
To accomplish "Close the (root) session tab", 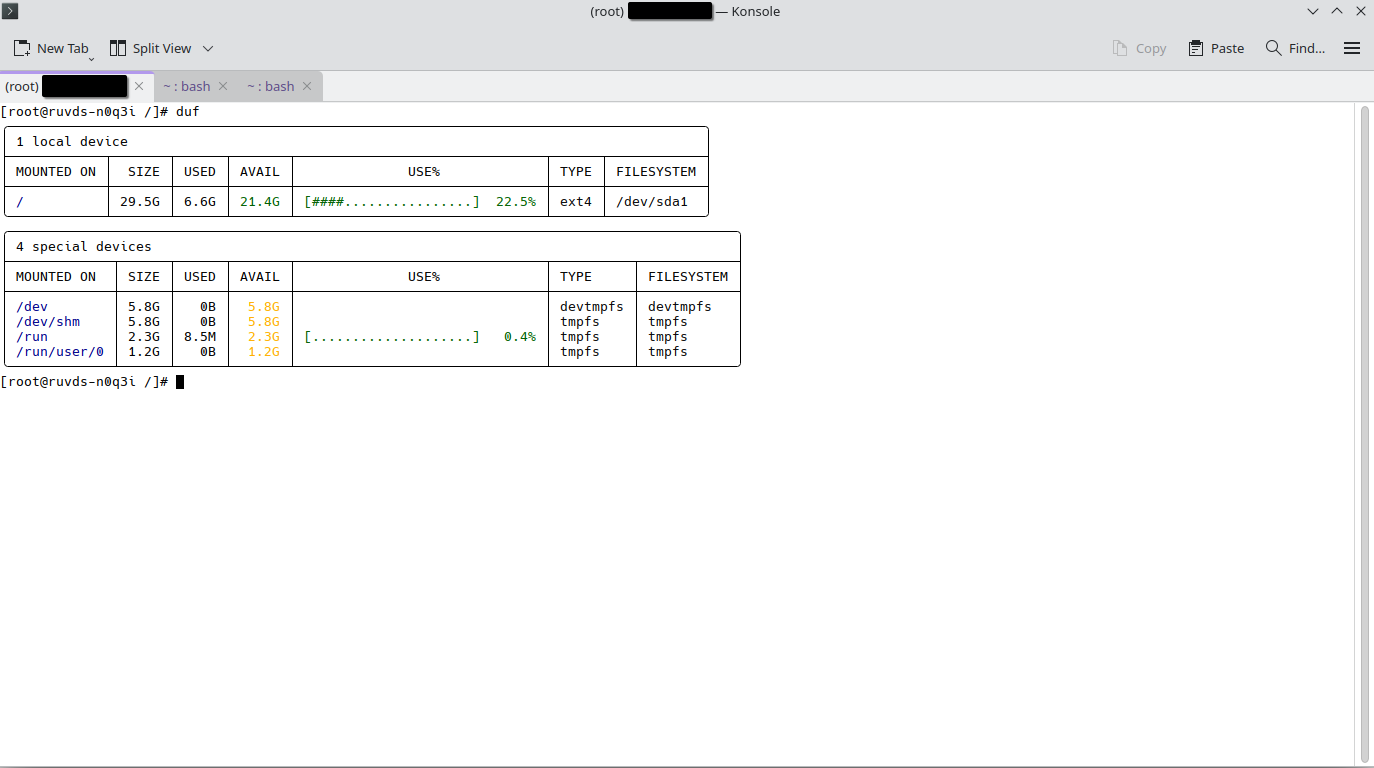I will (x=139, y=86).
